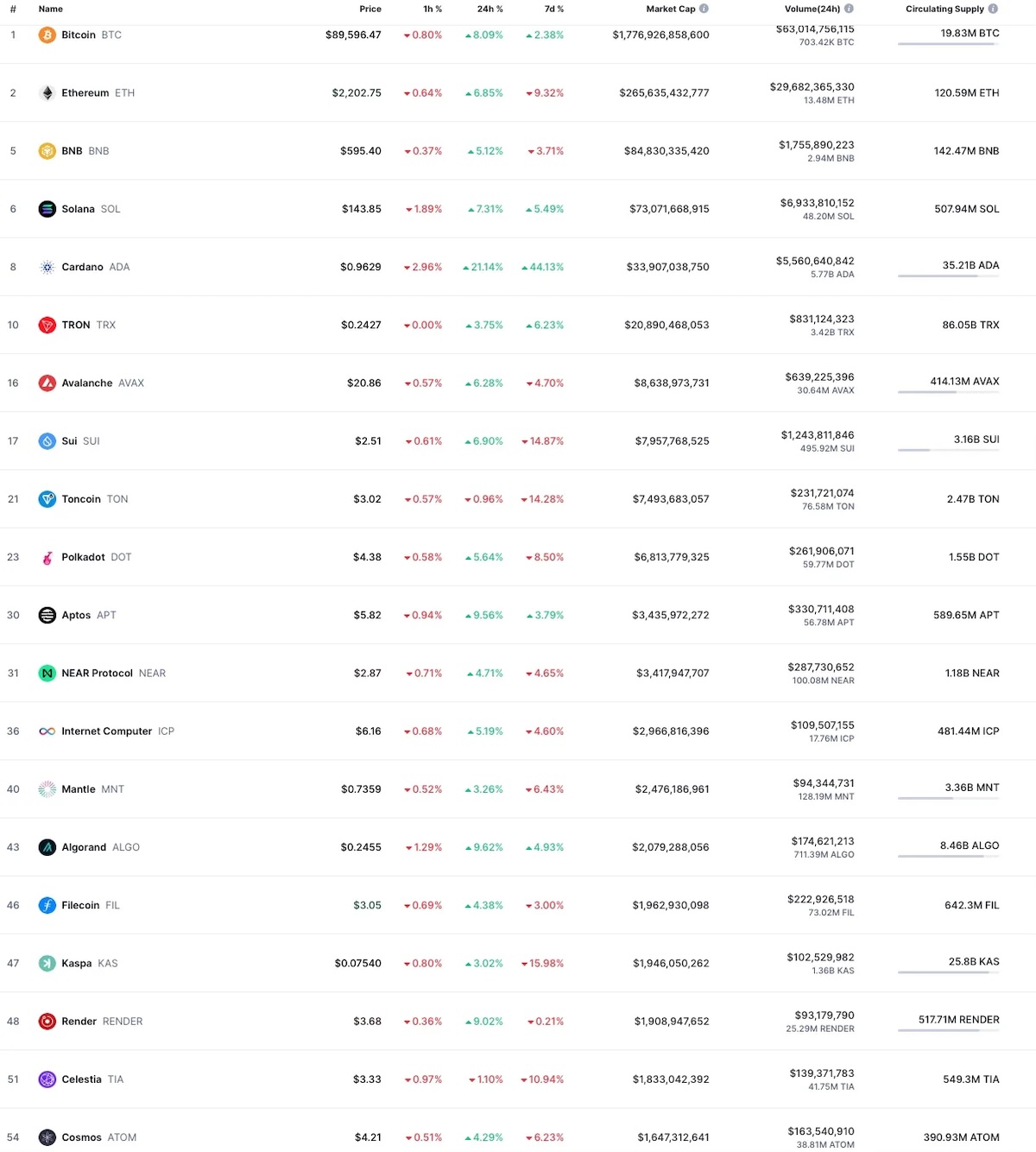Click the Cardano ADA icon

tap(47, 267)
